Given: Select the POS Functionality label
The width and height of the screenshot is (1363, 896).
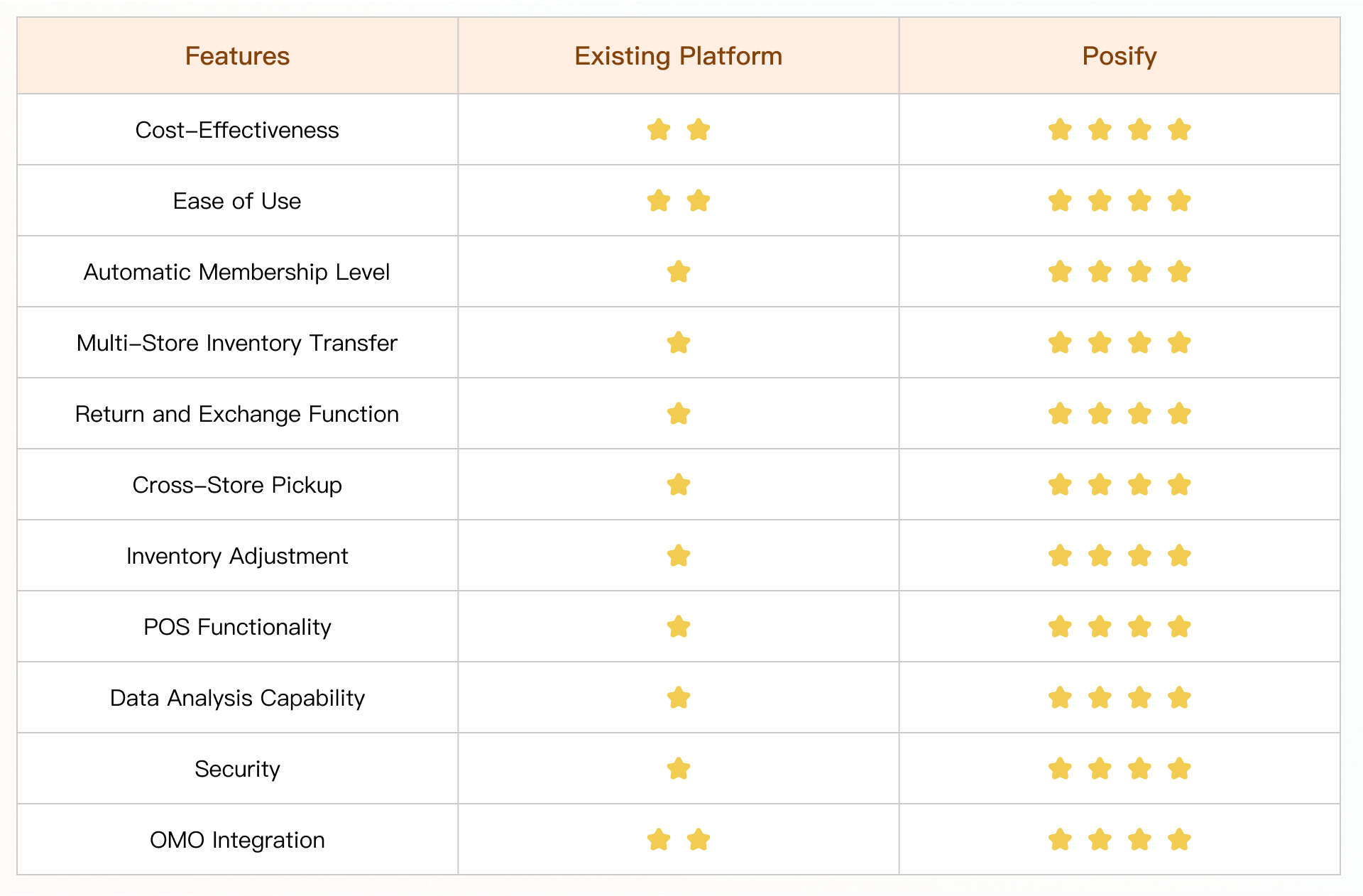Looking at the screenshot, I should tap(237, 627).
